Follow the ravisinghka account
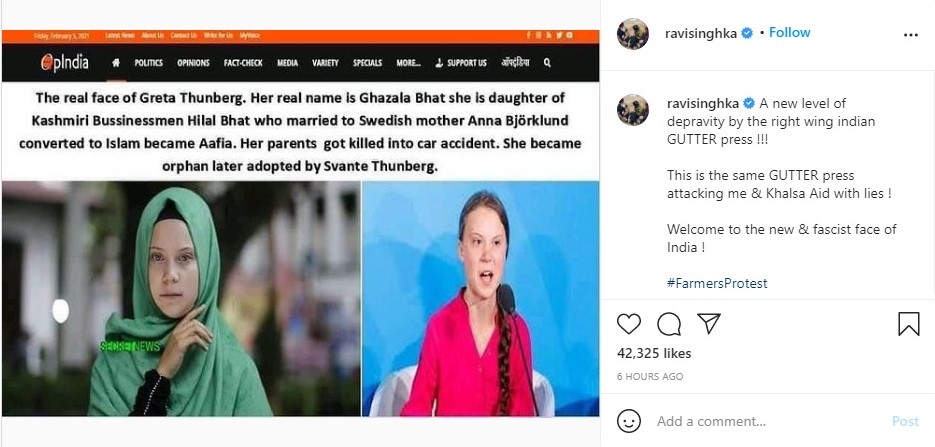935x447 pixels. pyautogui.click(x=790, y=33)
